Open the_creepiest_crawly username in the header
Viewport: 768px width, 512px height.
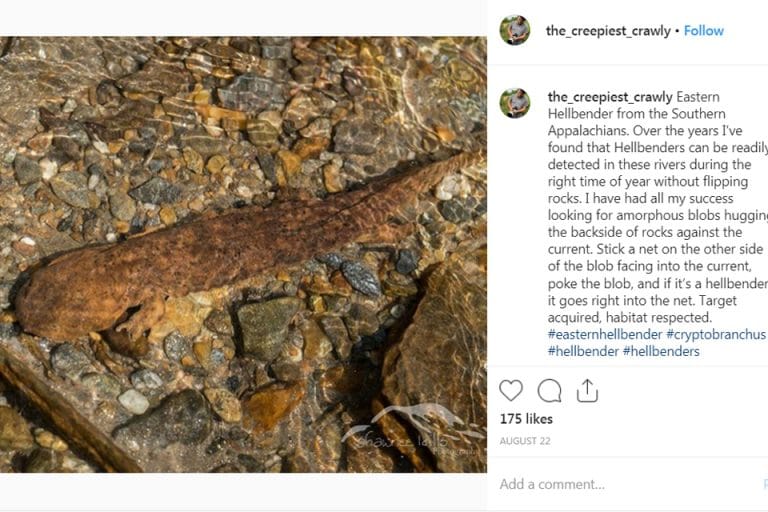coord(608,31)
